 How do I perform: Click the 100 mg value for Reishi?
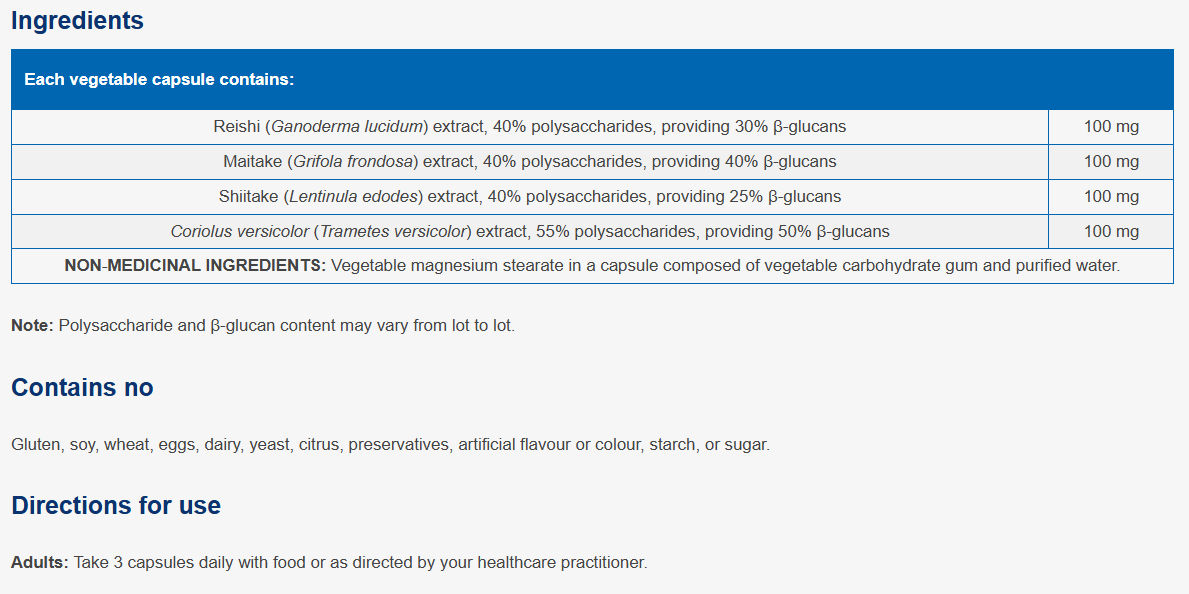[1111, 127]
